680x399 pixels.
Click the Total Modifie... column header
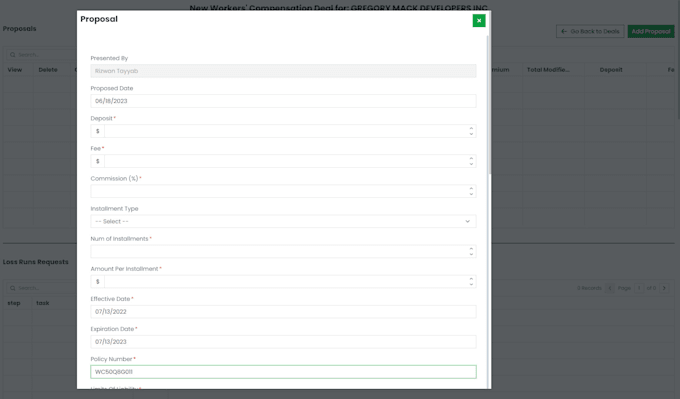(548, 69)
